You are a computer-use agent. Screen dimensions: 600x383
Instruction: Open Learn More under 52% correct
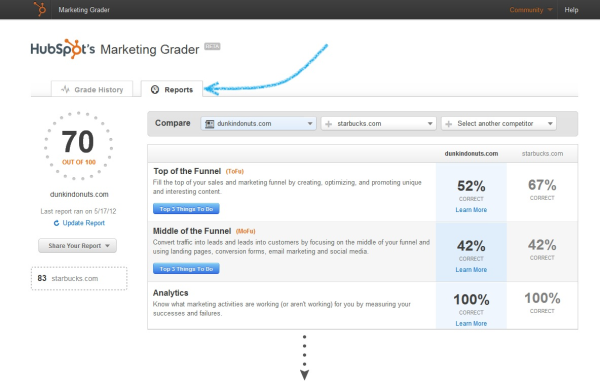(471, 210)
